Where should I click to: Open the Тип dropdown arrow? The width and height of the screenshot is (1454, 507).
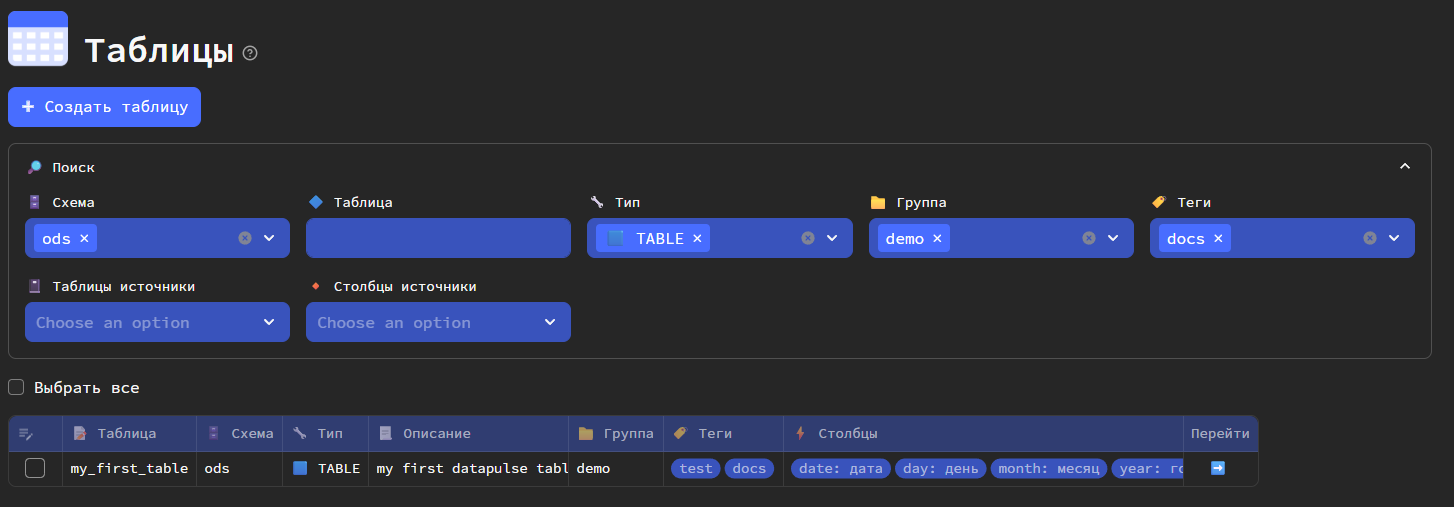pos(832,238)
